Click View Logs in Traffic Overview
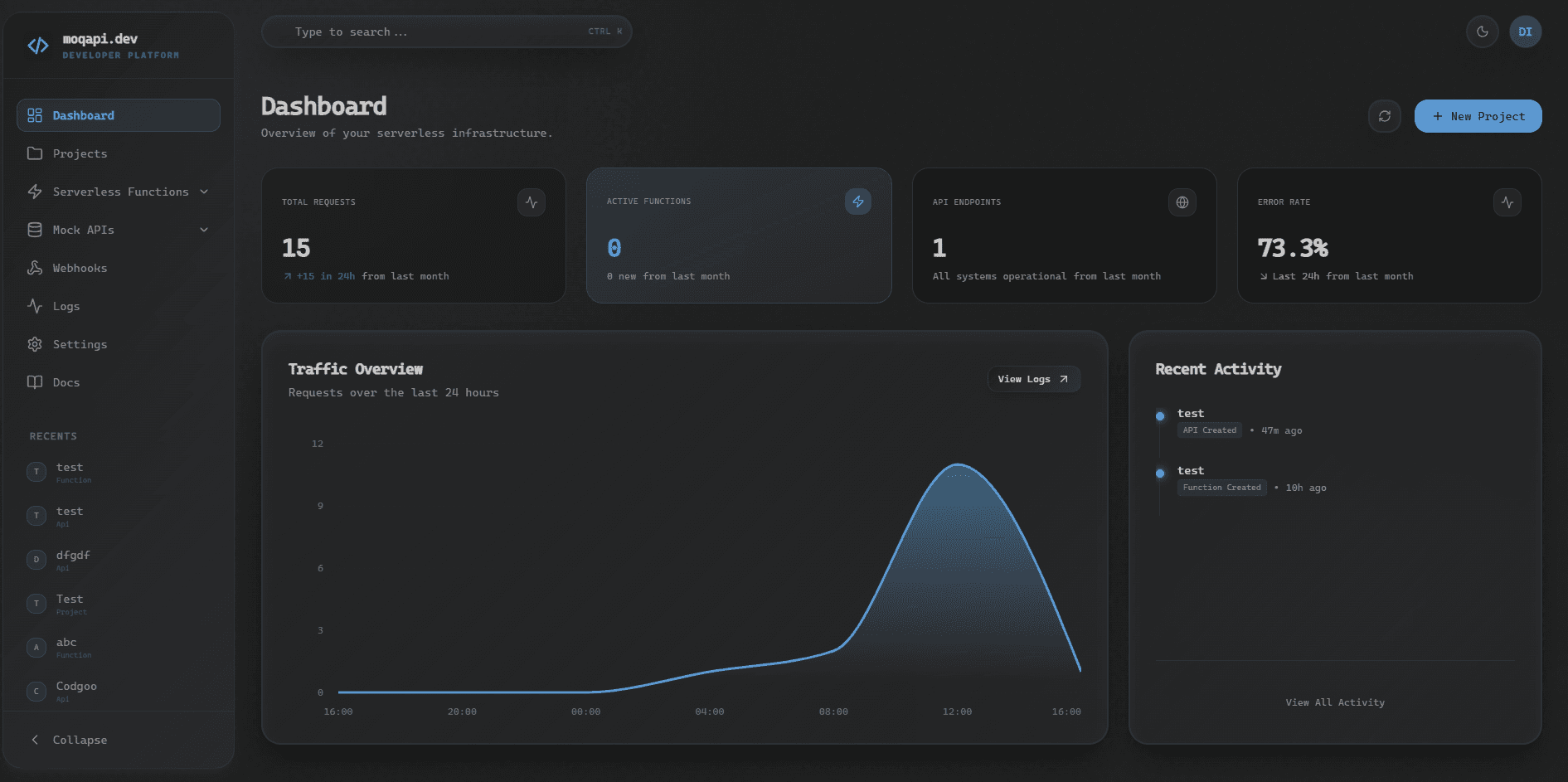Screen dimensions: 1568x782 (1033, 379)
